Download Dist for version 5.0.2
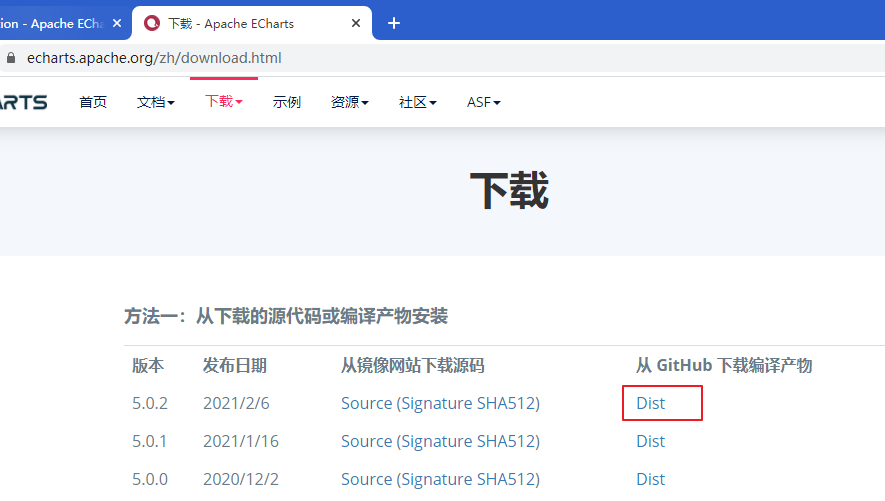885x501 pixels. (x=651, y=403)
